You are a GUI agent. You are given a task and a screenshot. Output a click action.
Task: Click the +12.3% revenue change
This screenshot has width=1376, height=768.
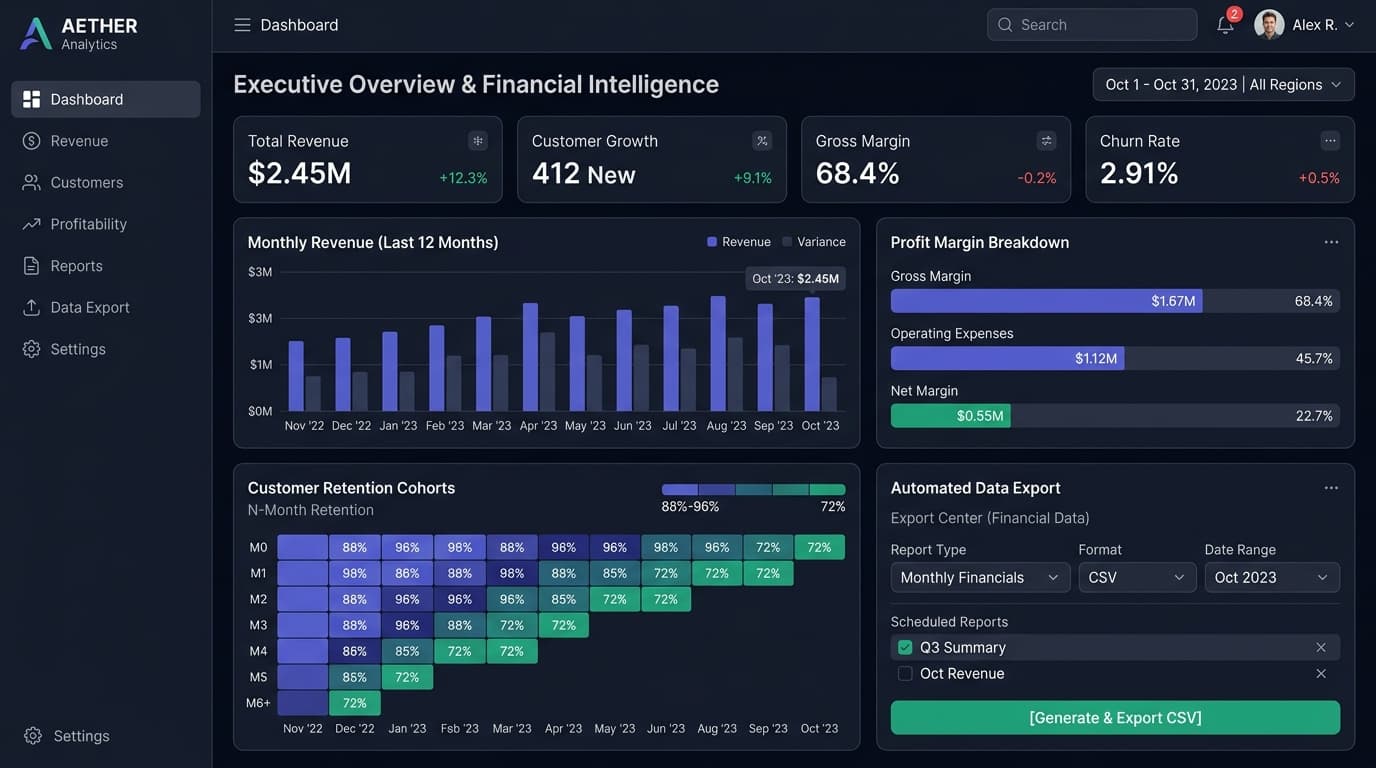[463, 178]
